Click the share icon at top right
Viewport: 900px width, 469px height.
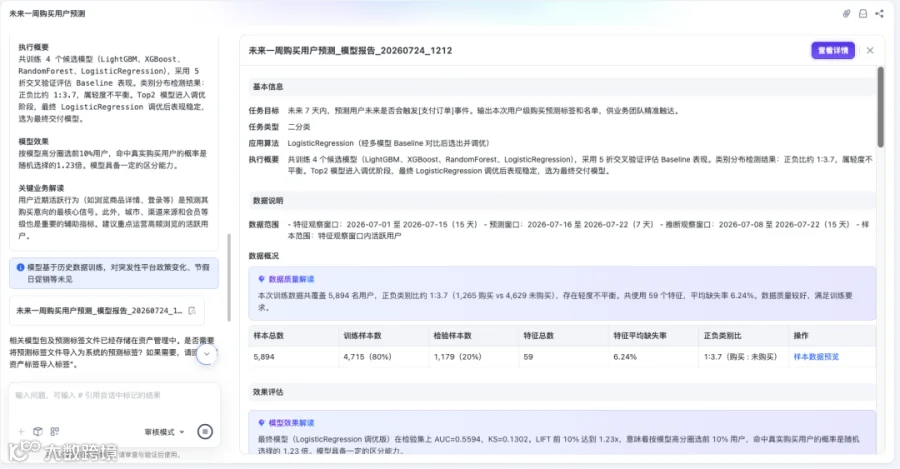[x=879, y=14]
